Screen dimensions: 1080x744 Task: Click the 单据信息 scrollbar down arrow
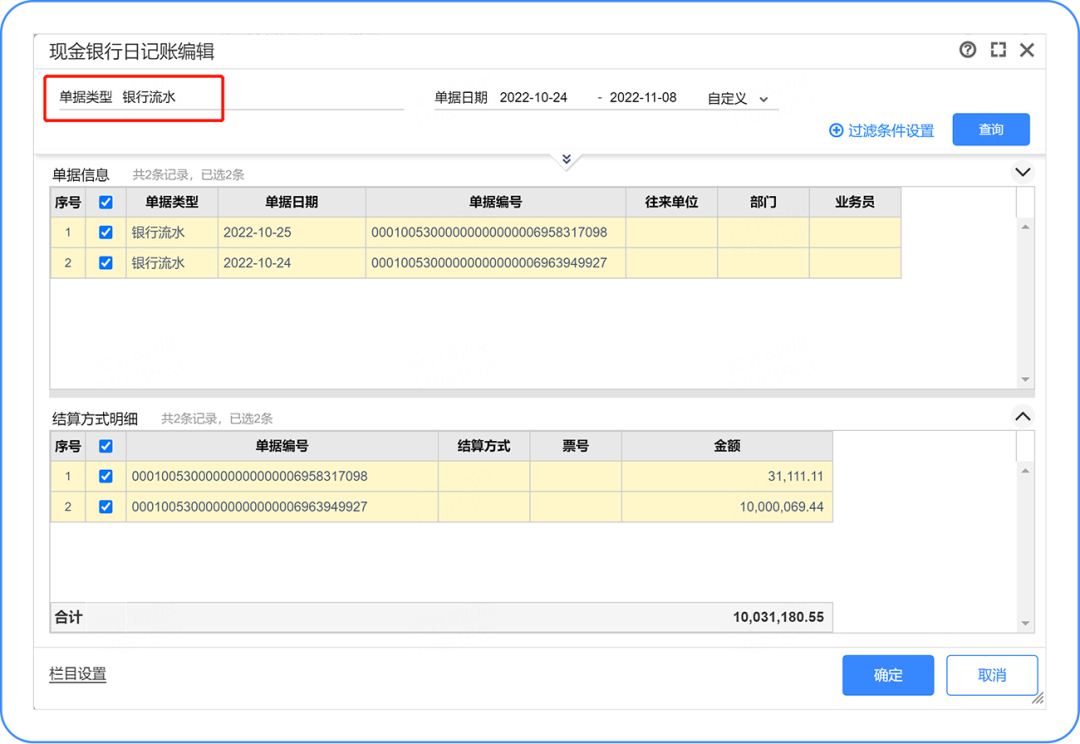point(1025,380)
